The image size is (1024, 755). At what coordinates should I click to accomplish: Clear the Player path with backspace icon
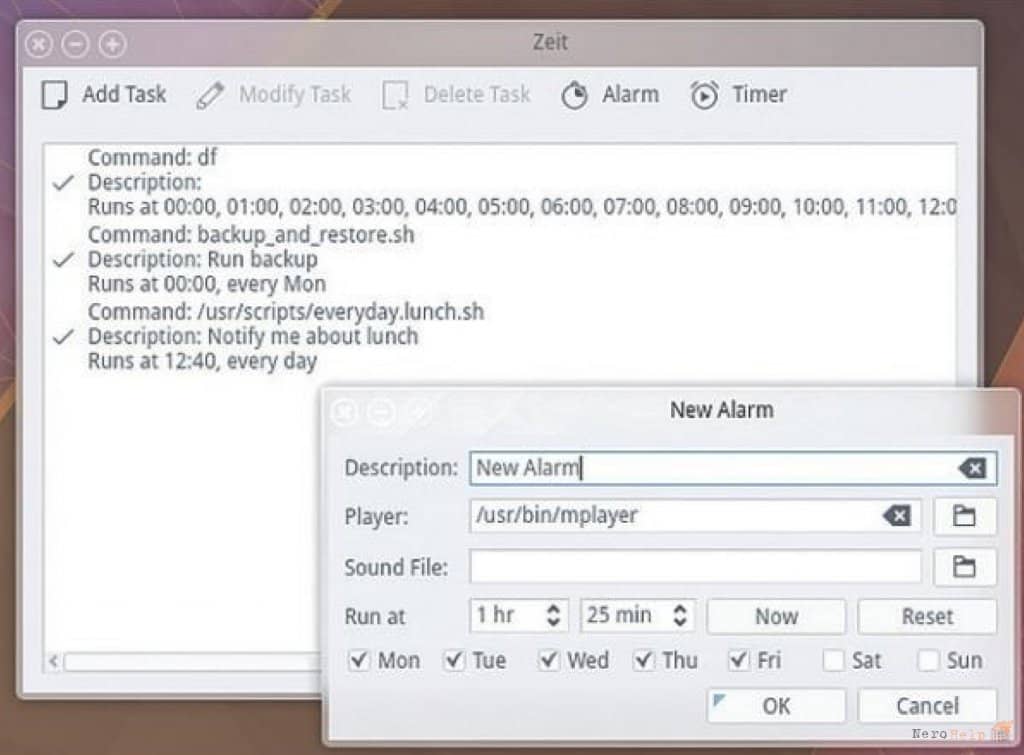pyautogui.click(x=897, y=516)
